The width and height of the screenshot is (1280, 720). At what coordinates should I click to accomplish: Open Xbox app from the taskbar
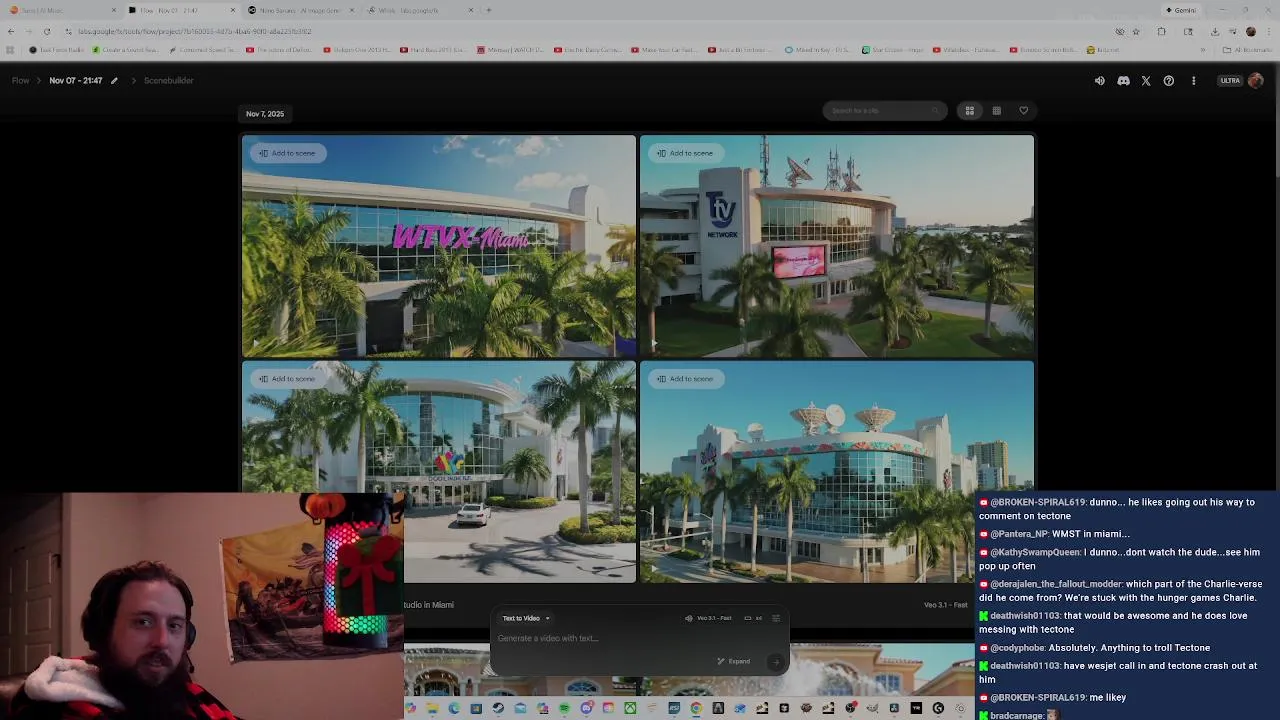631,708
